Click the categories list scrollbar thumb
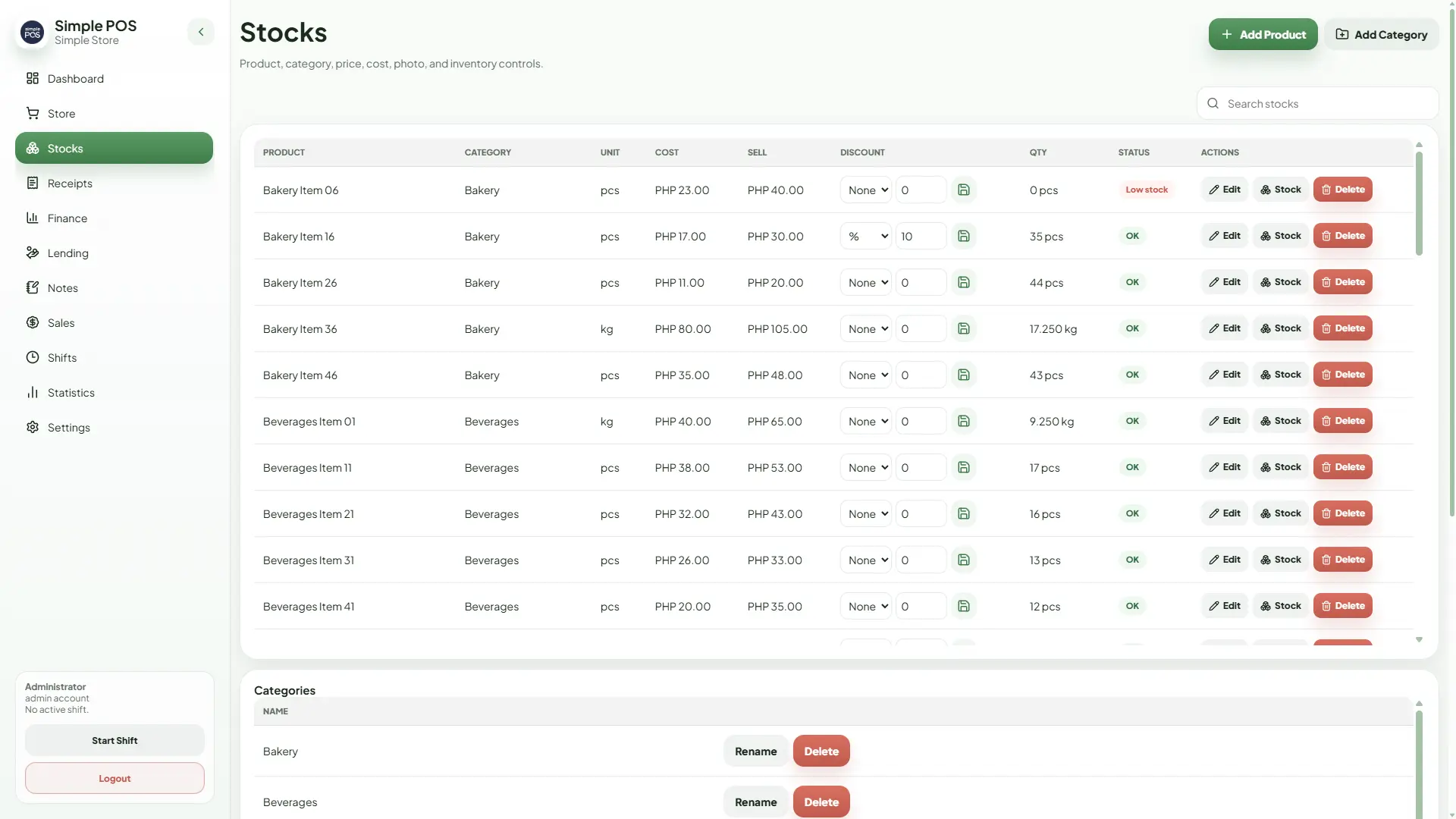Image resolution: width=1456 pixels, height=819 pixels. [1419, 764]
